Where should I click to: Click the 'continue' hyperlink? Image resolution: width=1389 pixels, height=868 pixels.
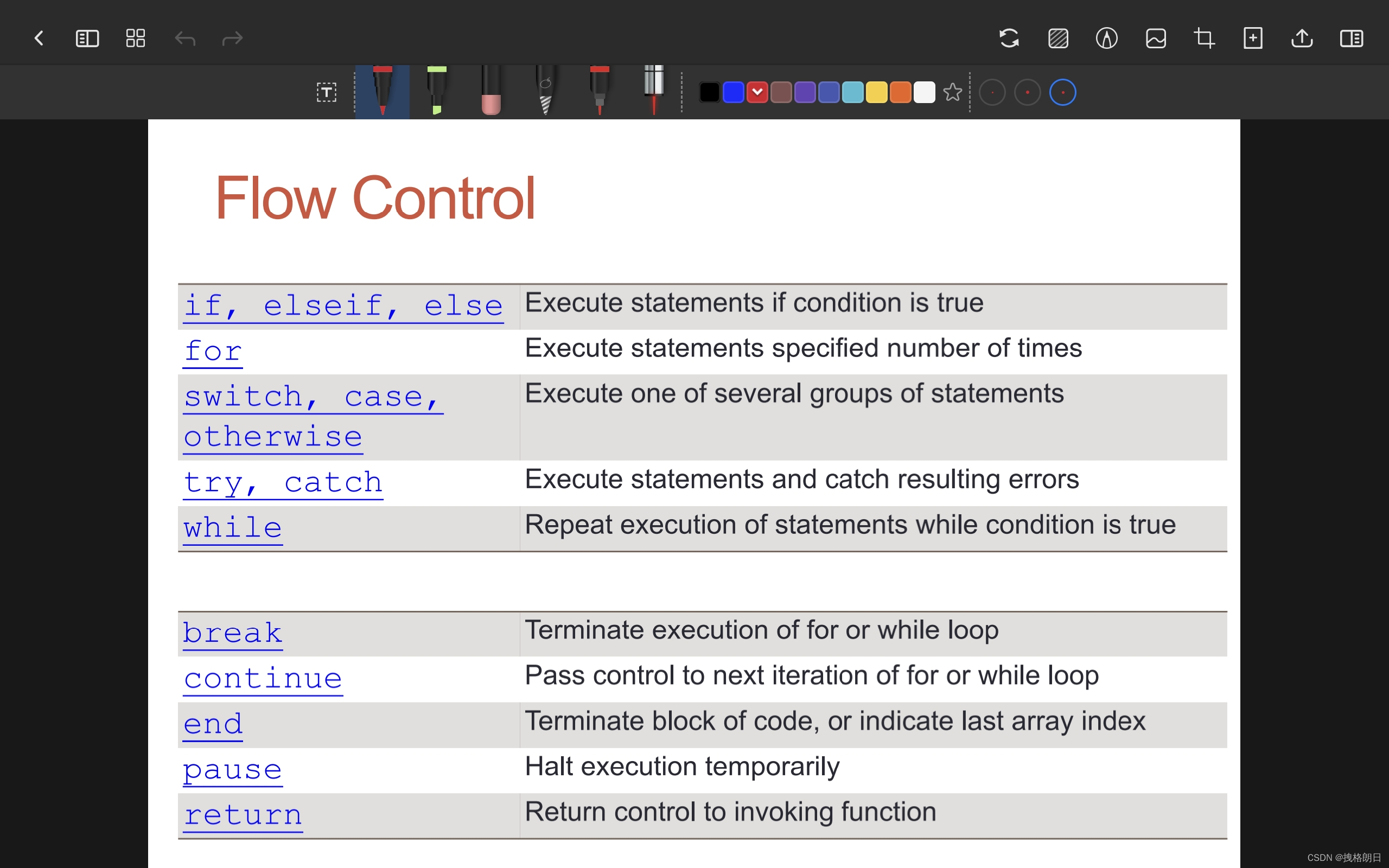pyautogui.click(x=263, y=679)
